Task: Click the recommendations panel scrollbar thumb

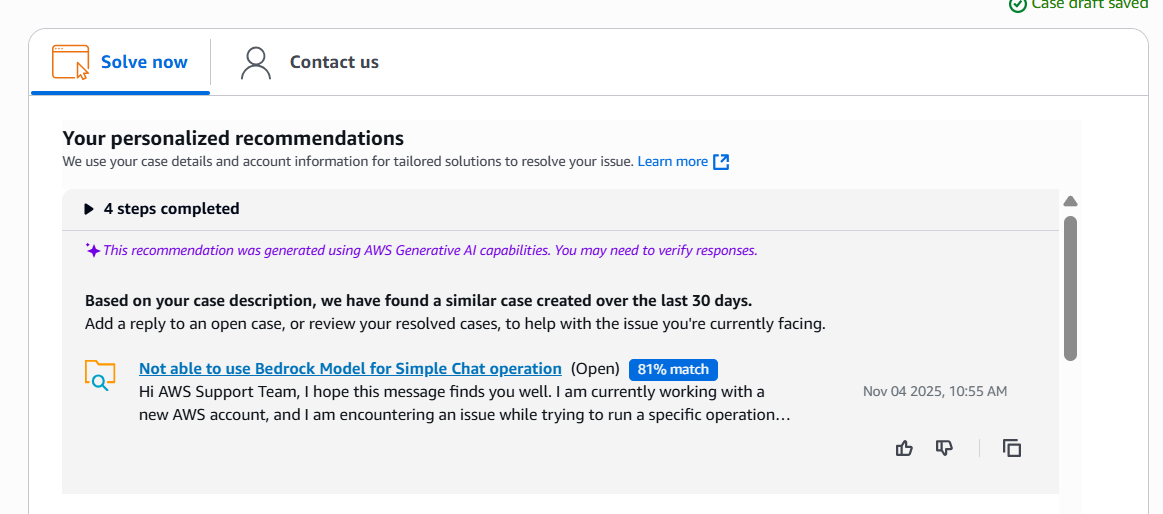Action: 1070,289
